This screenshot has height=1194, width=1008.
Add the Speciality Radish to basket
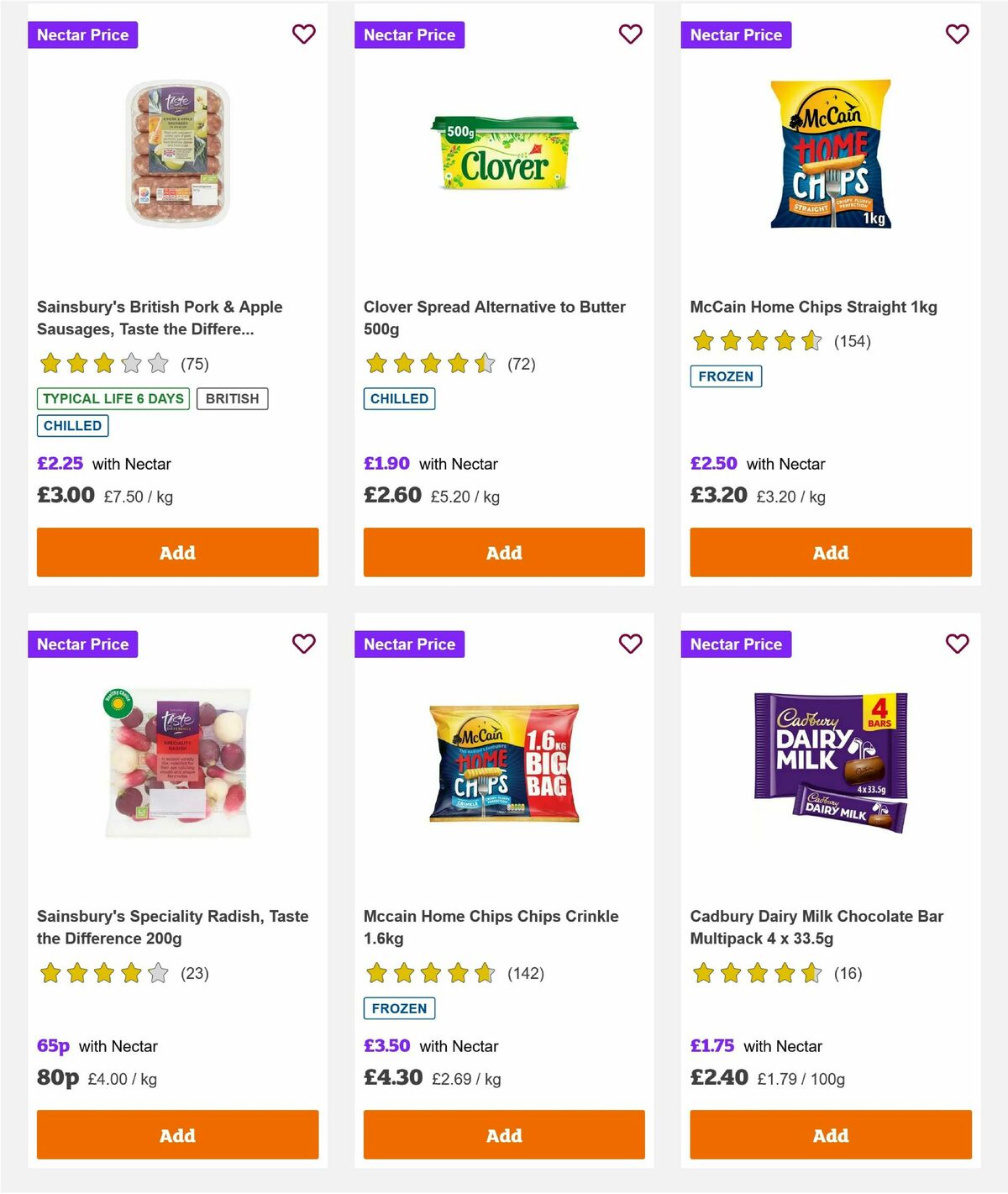click(176, 1135)
